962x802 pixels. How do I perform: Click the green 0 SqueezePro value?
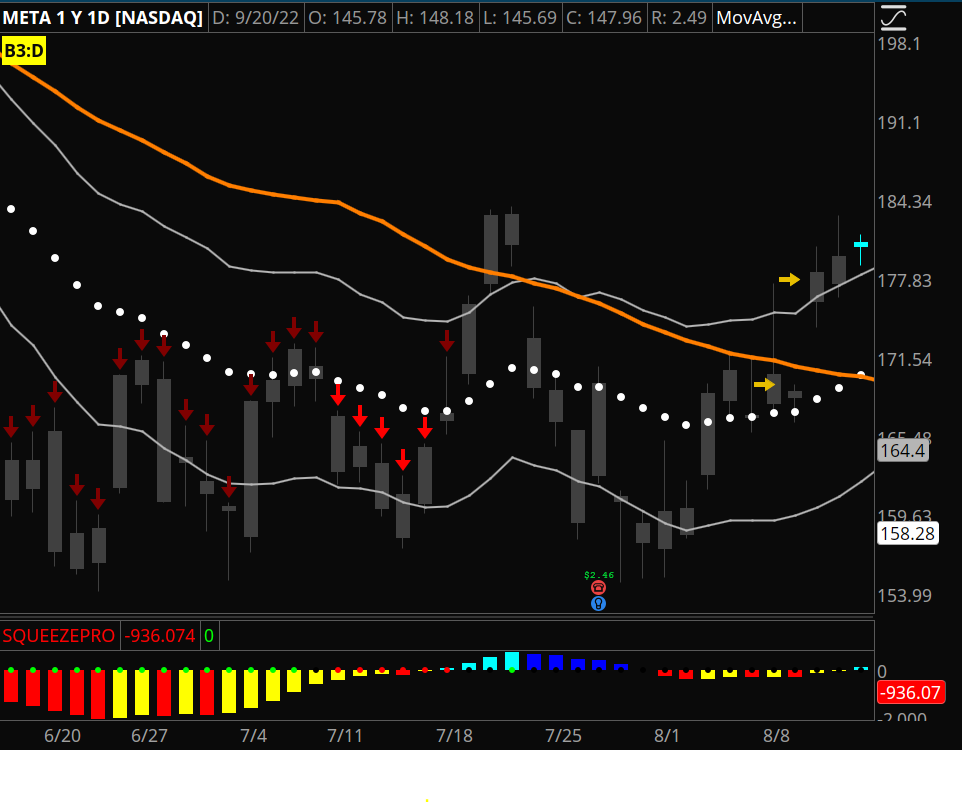pos(209,636)
